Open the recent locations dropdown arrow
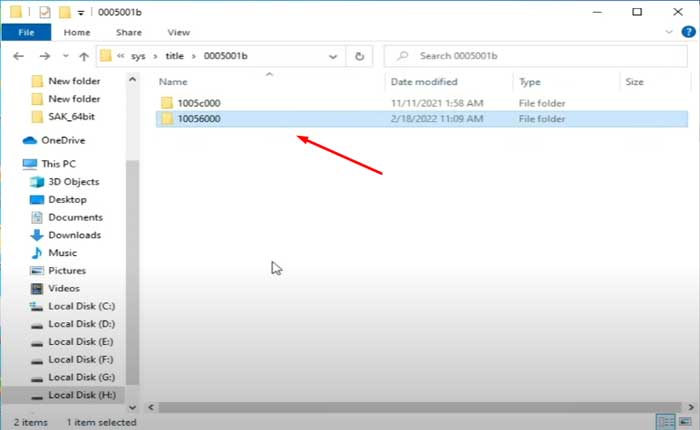This screenshot has width=700, height=430. [x=66, y=56]
